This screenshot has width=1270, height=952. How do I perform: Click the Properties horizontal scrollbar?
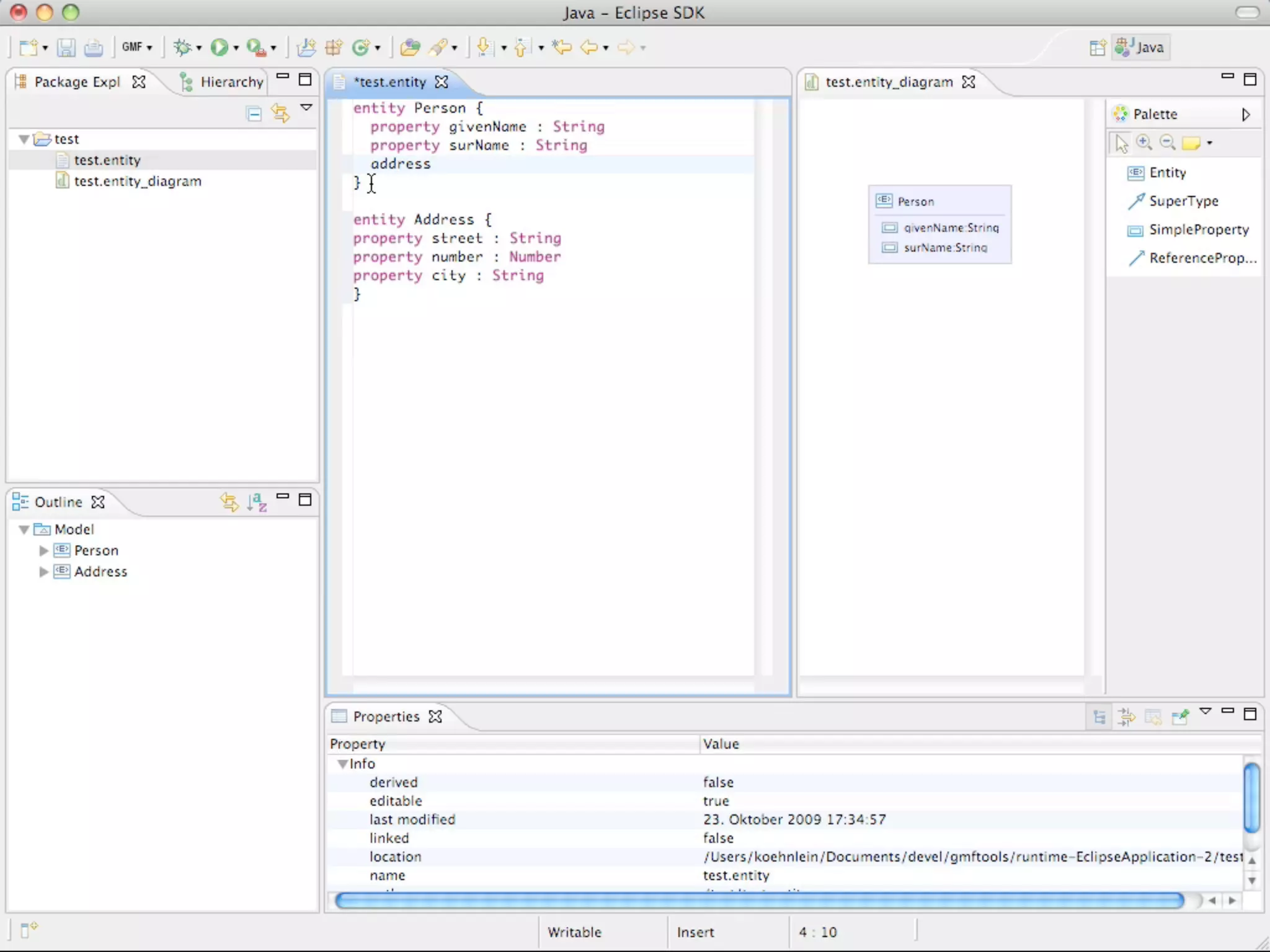pos(759,900)
